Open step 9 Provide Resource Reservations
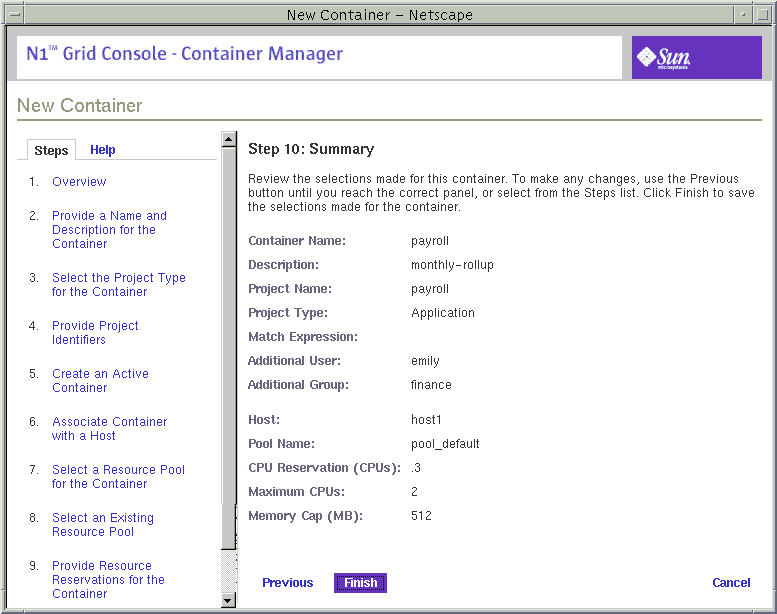 point(108,579)
